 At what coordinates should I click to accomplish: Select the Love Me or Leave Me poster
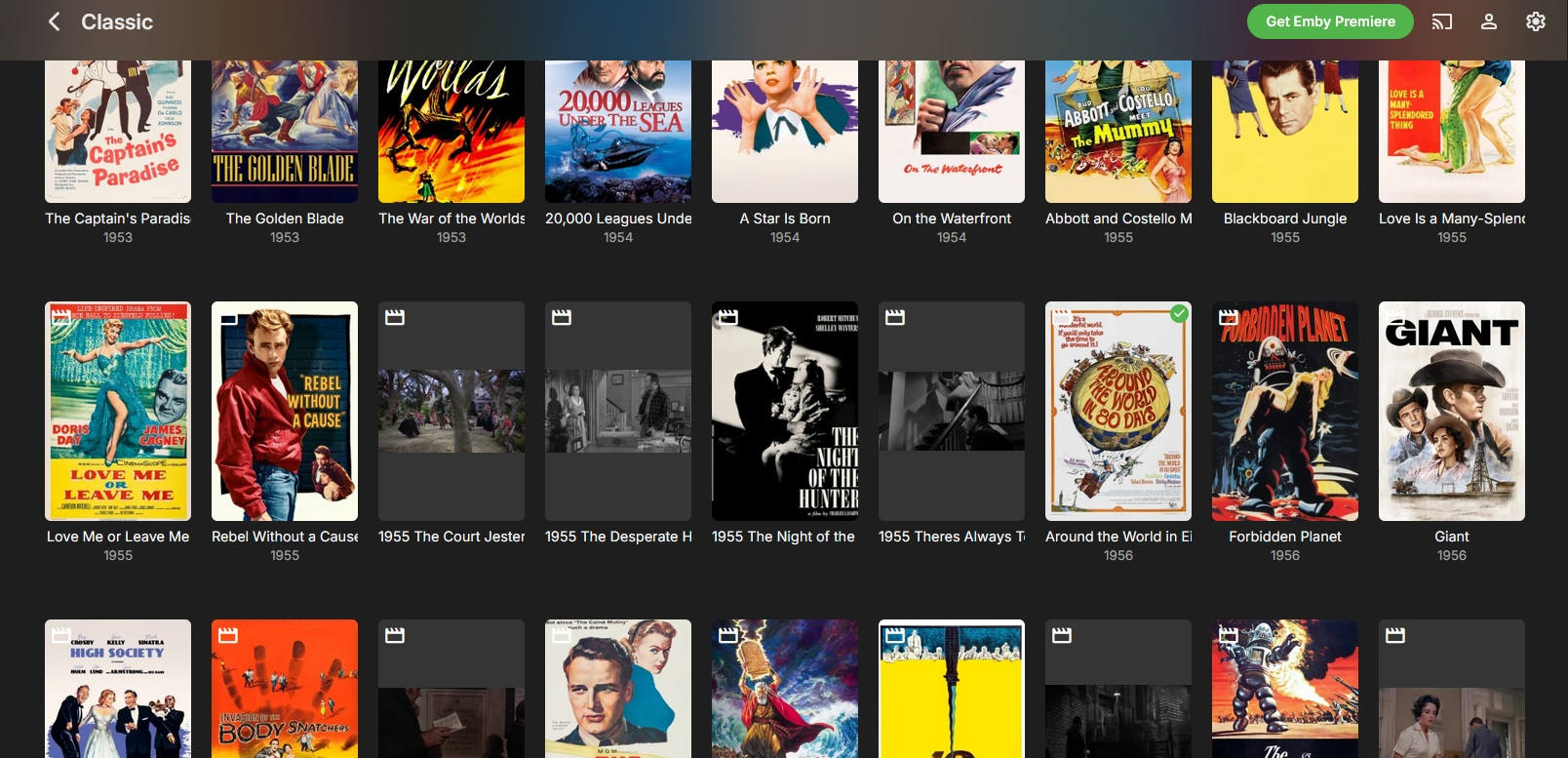point(118,411)
